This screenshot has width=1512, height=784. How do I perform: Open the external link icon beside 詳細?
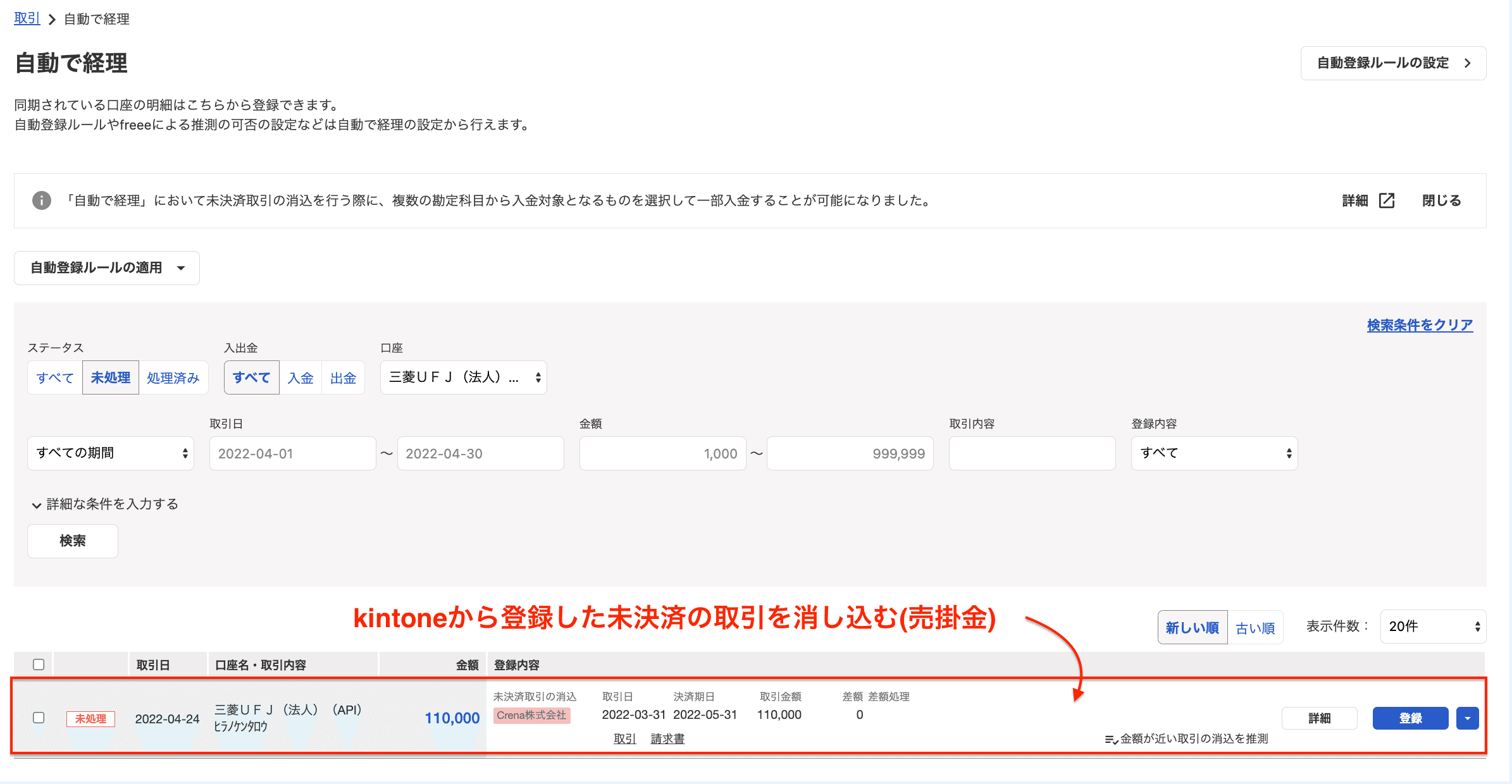coord(1387,200)
